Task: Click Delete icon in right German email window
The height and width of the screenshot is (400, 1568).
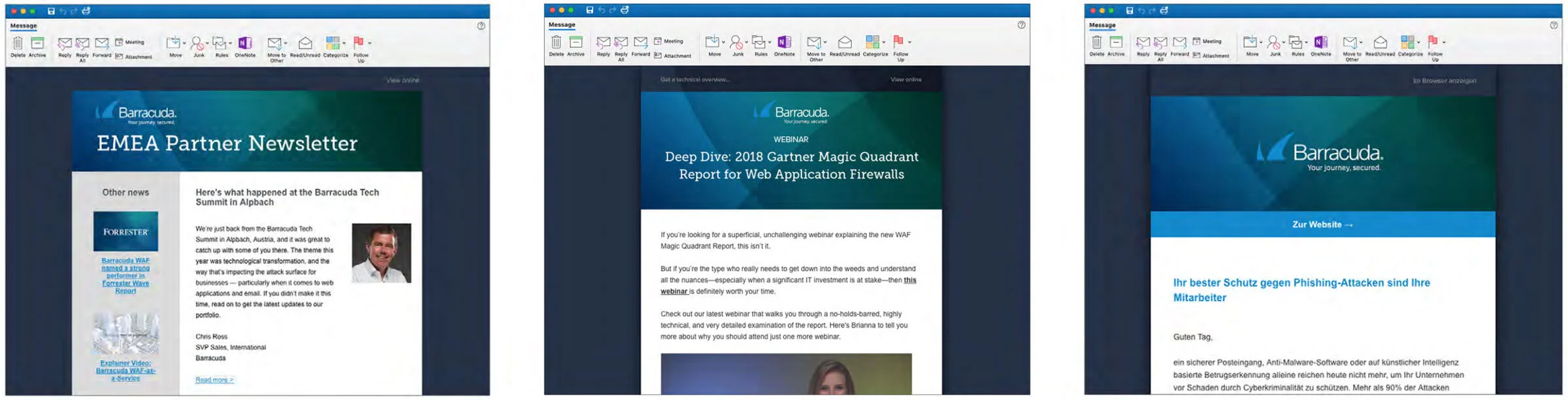Action: point(1096,42)
